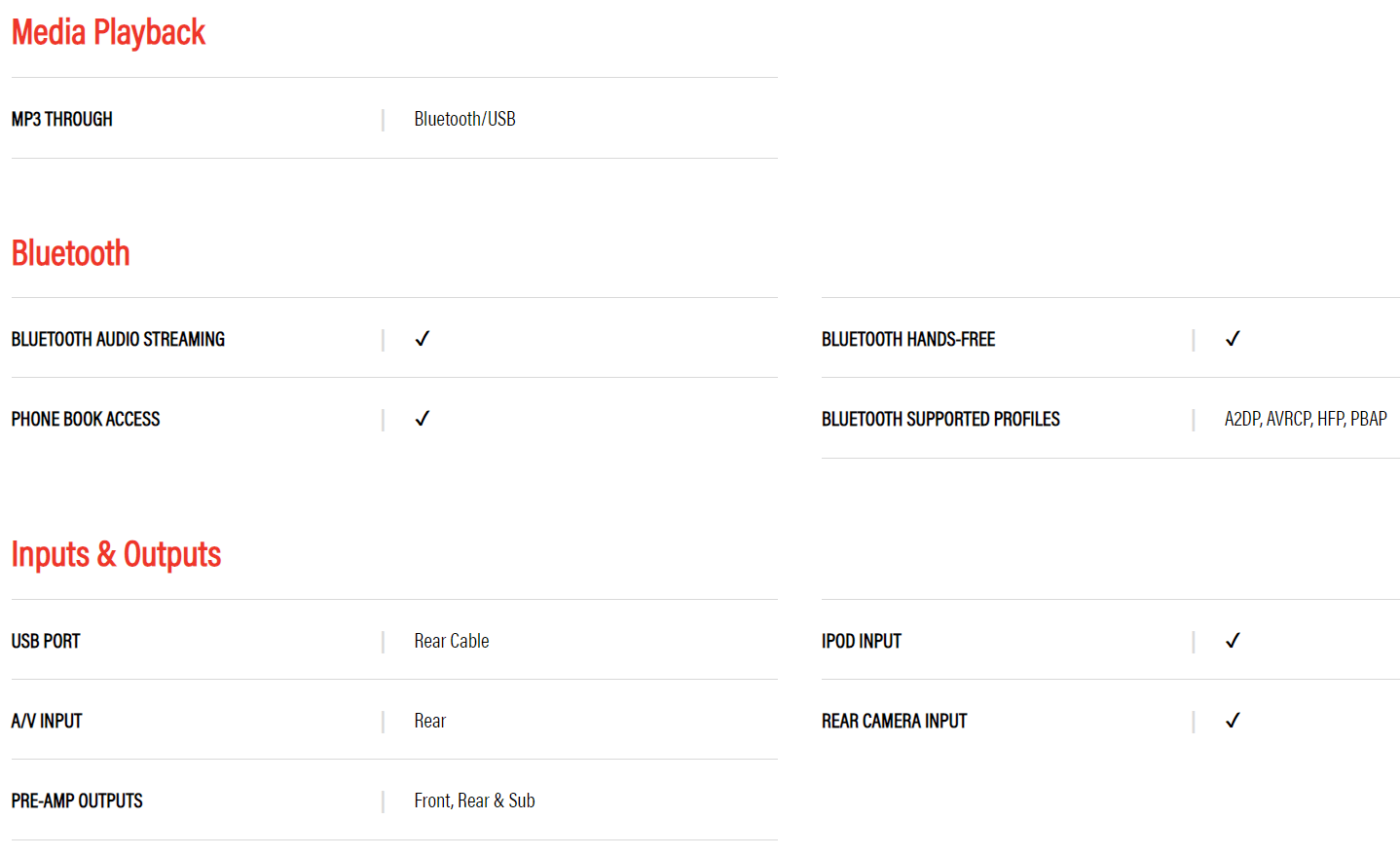Click the Bluetooth/USB value text
1400x857 pixels.
click(x=464, y=119)
